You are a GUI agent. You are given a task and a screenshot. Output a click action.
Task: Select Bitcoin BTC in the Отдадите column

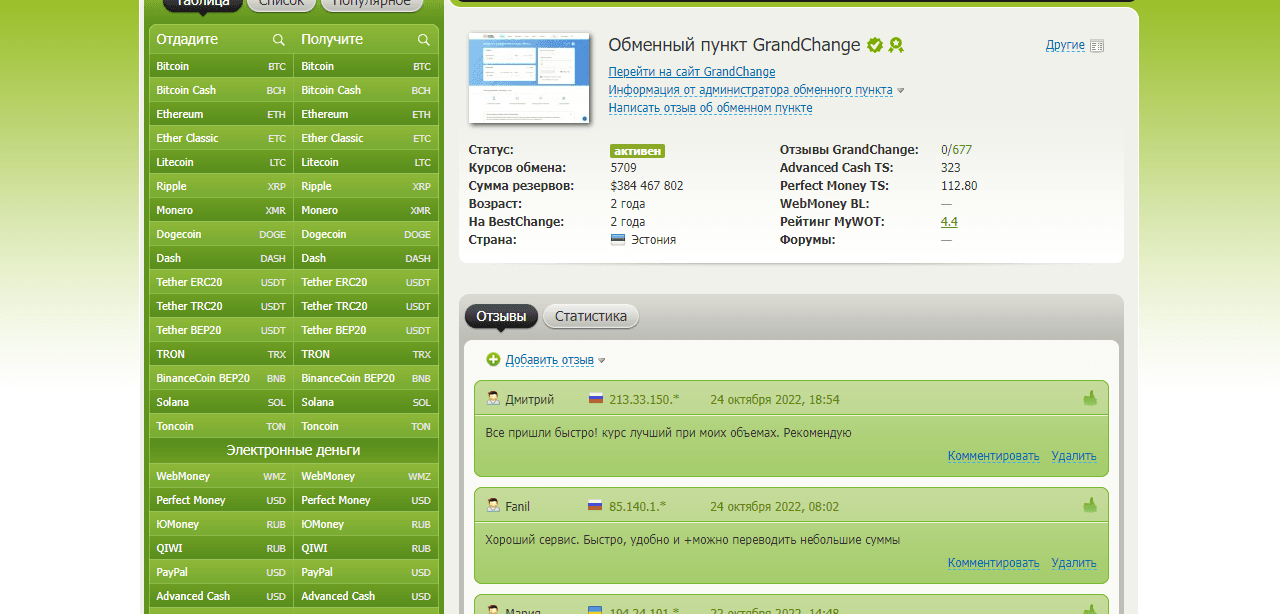click(x=221, y=66)
